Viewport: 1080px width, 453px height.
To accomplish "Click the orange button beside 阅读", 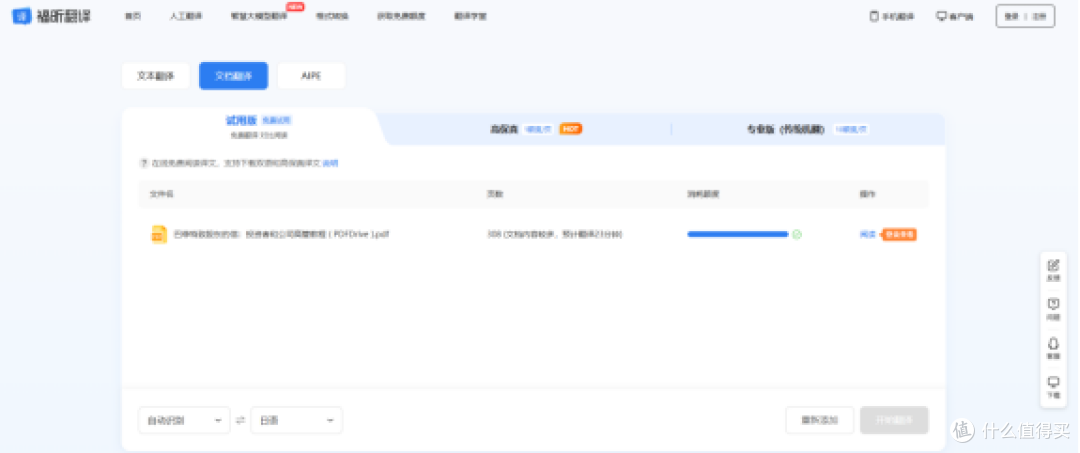I will [x=899, y=234].
